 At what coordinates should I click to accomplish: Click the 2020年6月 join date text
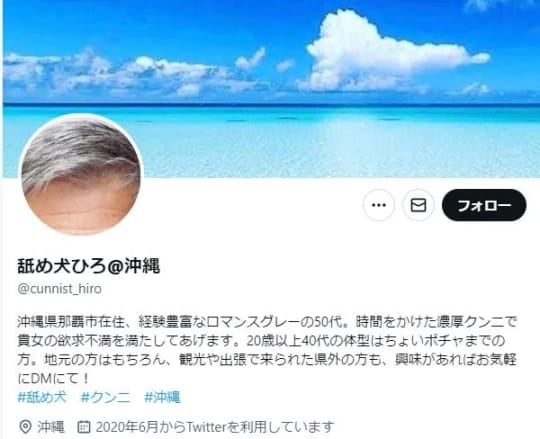point(127,427)
